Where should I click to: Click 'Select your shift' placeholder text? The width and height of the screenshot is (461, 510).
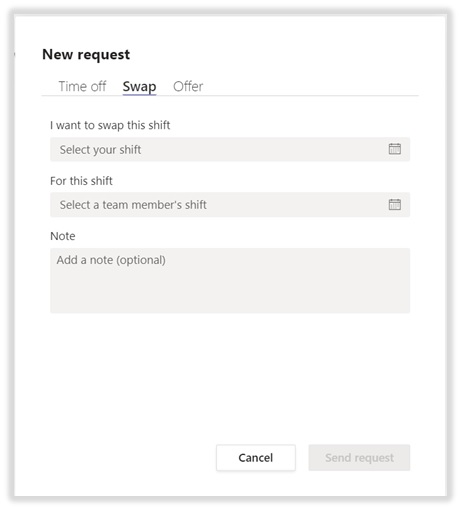click(x=100, y=150)
